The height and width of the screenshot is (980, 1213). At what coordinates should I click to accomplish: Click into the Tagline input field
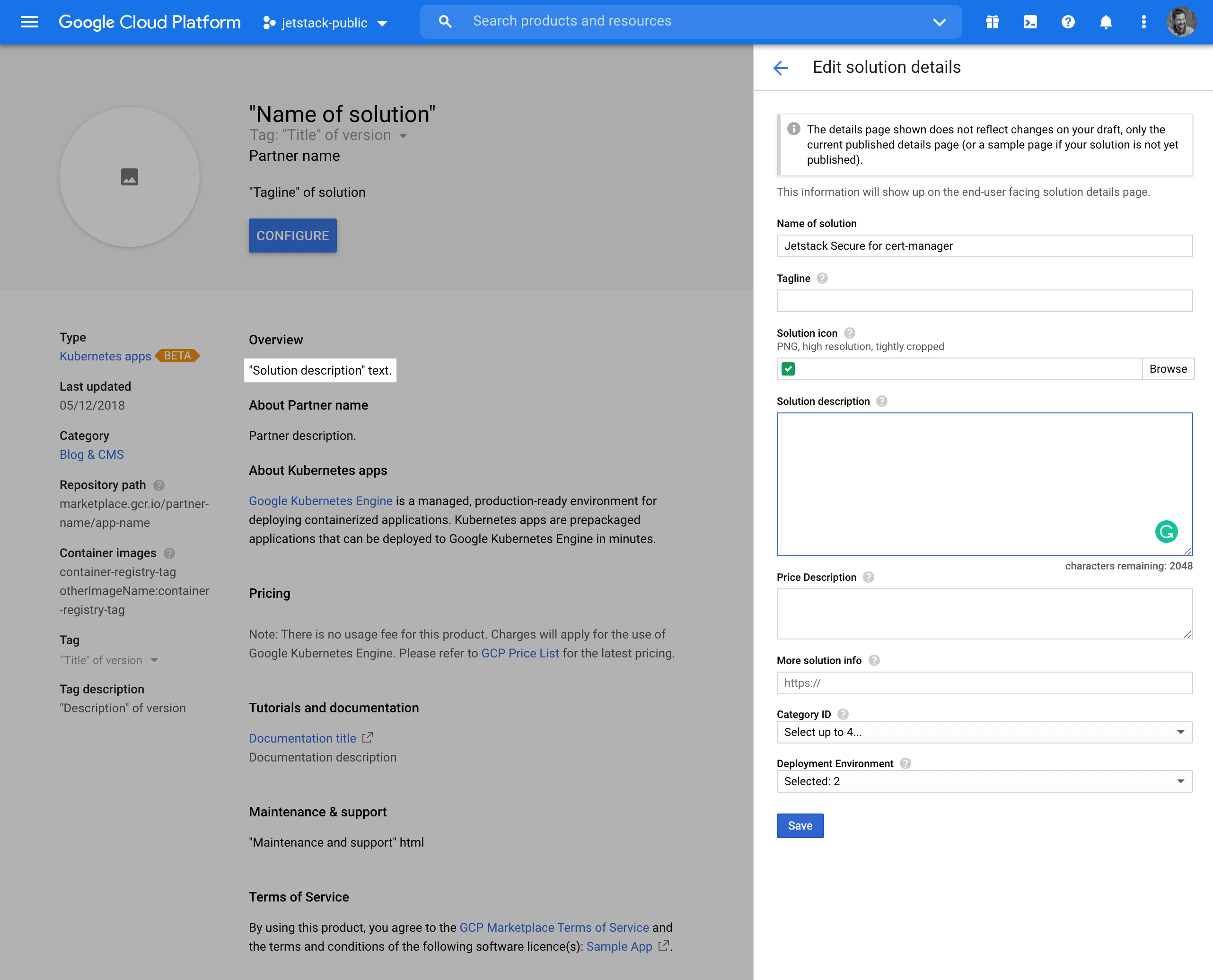pyautogui.click(x=984, y=301)
